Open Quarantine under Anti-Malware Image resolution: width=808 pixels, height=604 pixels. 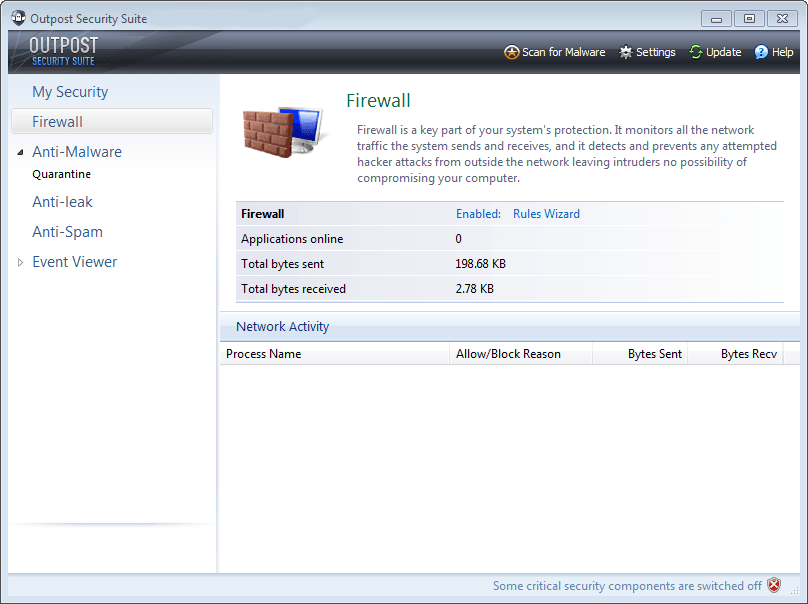click(61, 174)
